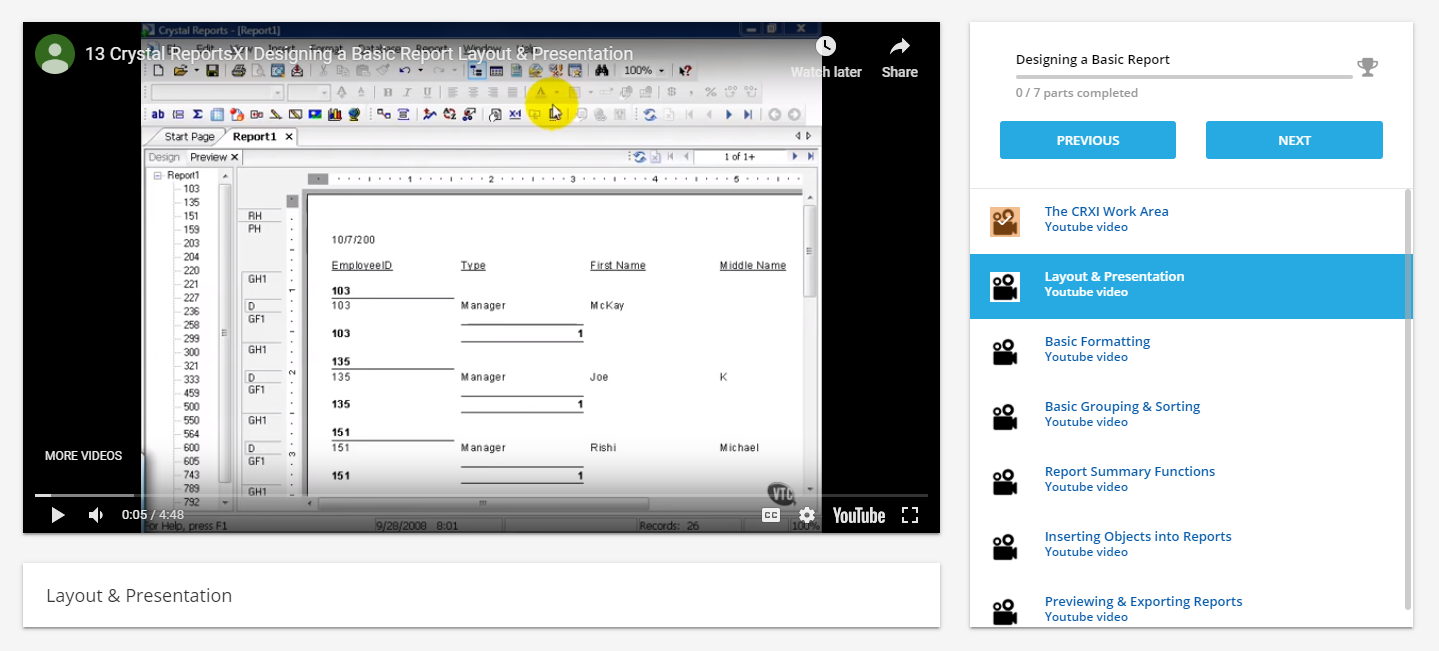The height and width of the screenshot is (651, 1439).
Task: Seek using the video progress bar
Action: (481, 495)
